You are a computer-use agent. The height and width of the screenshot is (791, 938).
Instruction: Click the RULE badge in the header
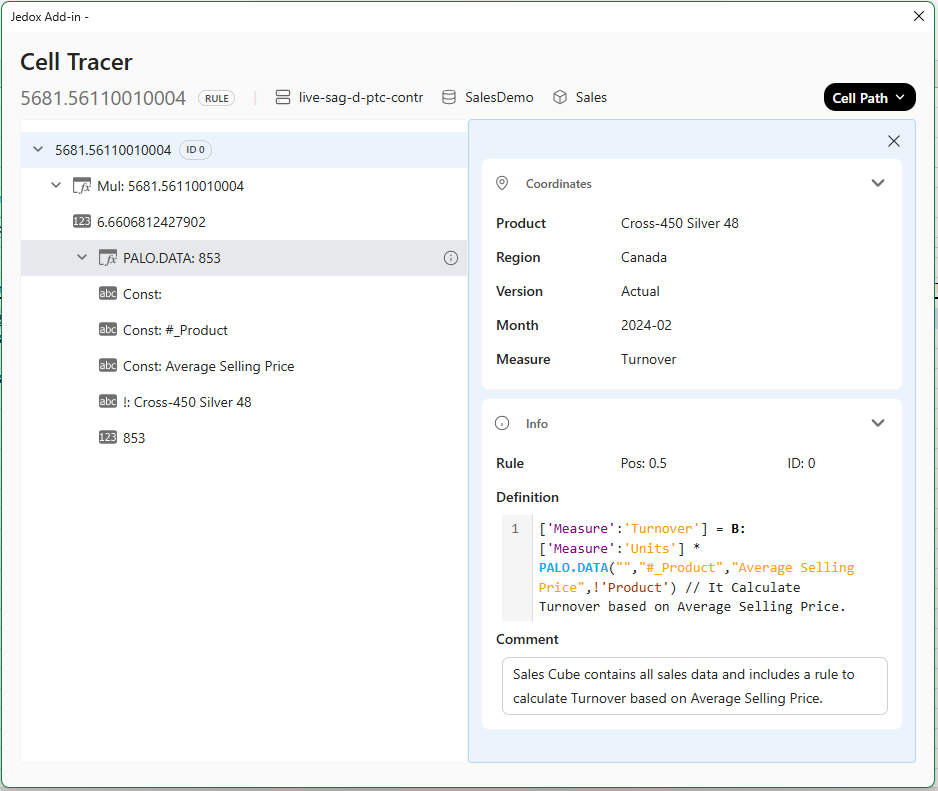pos(216,98)
